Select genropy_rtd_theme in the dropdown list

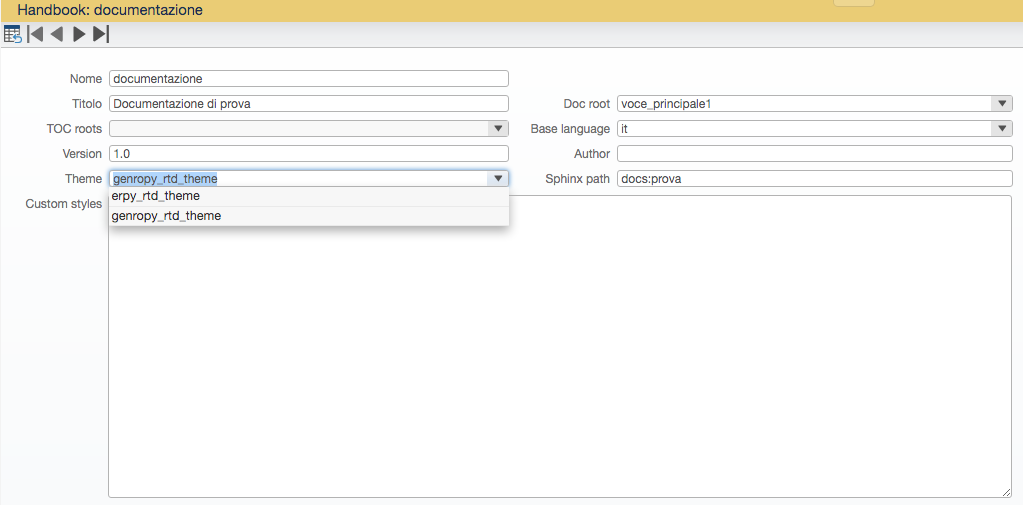[309, 216]
